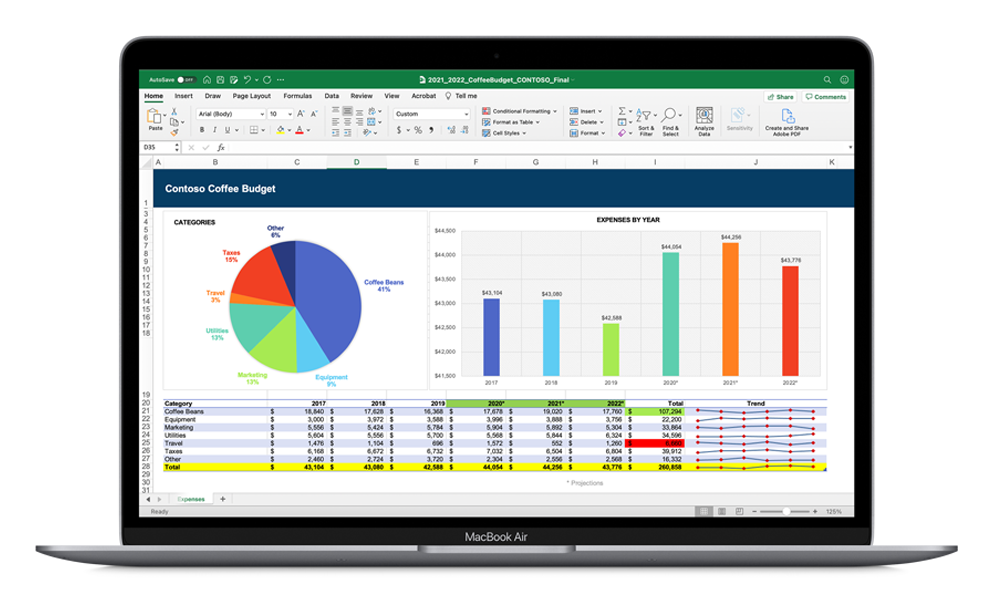Click the red Font Color A
This screenshot has width=1000, height=616.
pyautogui.click(x=299, y=130)
